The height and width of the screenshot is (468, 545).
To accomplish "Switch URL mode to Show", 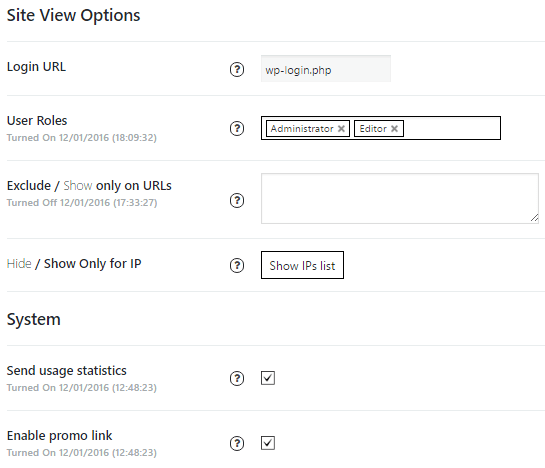I will click(78, 186).
